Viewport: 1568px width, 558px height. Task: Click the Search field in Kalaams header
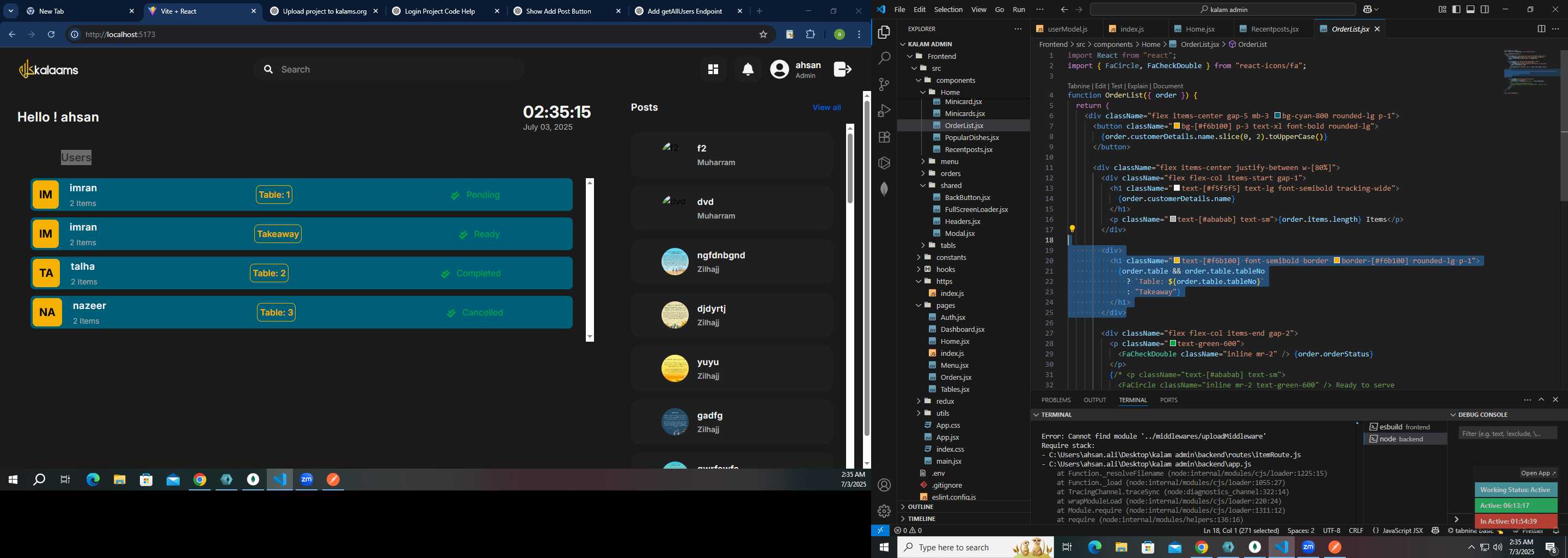click(x=390, y=69)
